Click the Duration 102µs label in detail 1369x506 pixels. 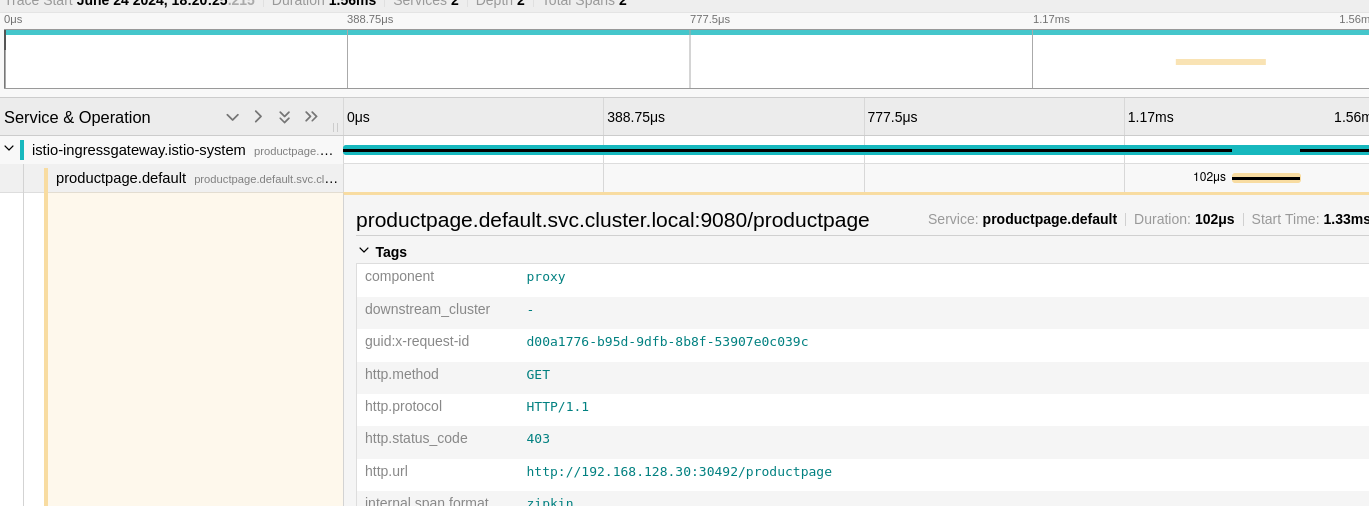click(x=1184, y=219)
